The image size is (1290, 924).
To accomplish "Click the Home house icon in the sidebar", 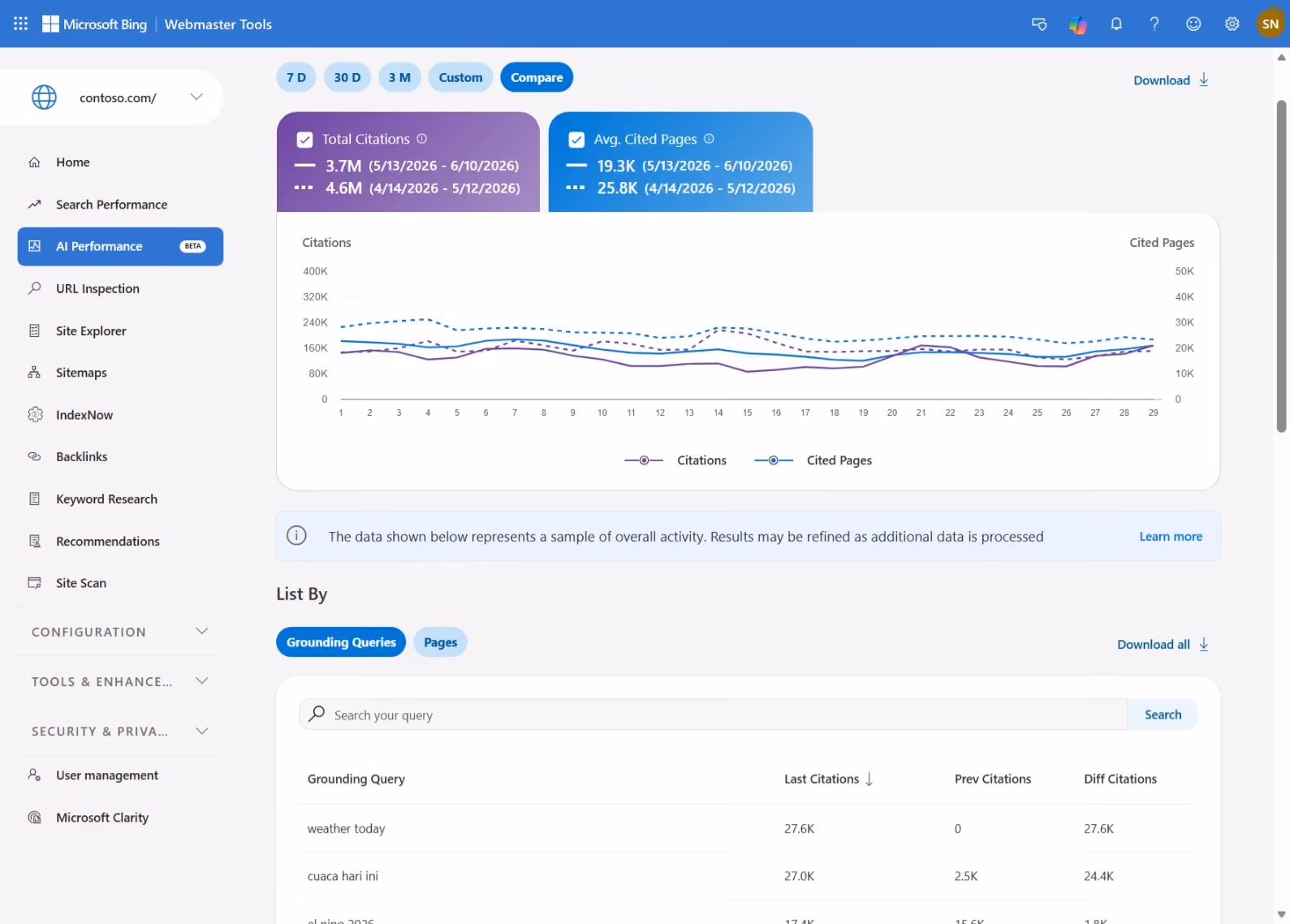I will point(34,162).
